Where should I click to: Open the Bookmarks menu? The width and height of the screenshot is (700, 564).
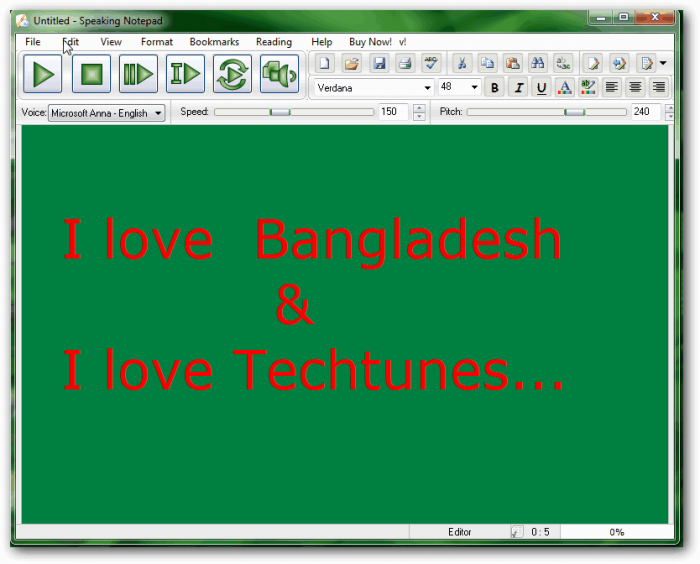tap(214, 42)
